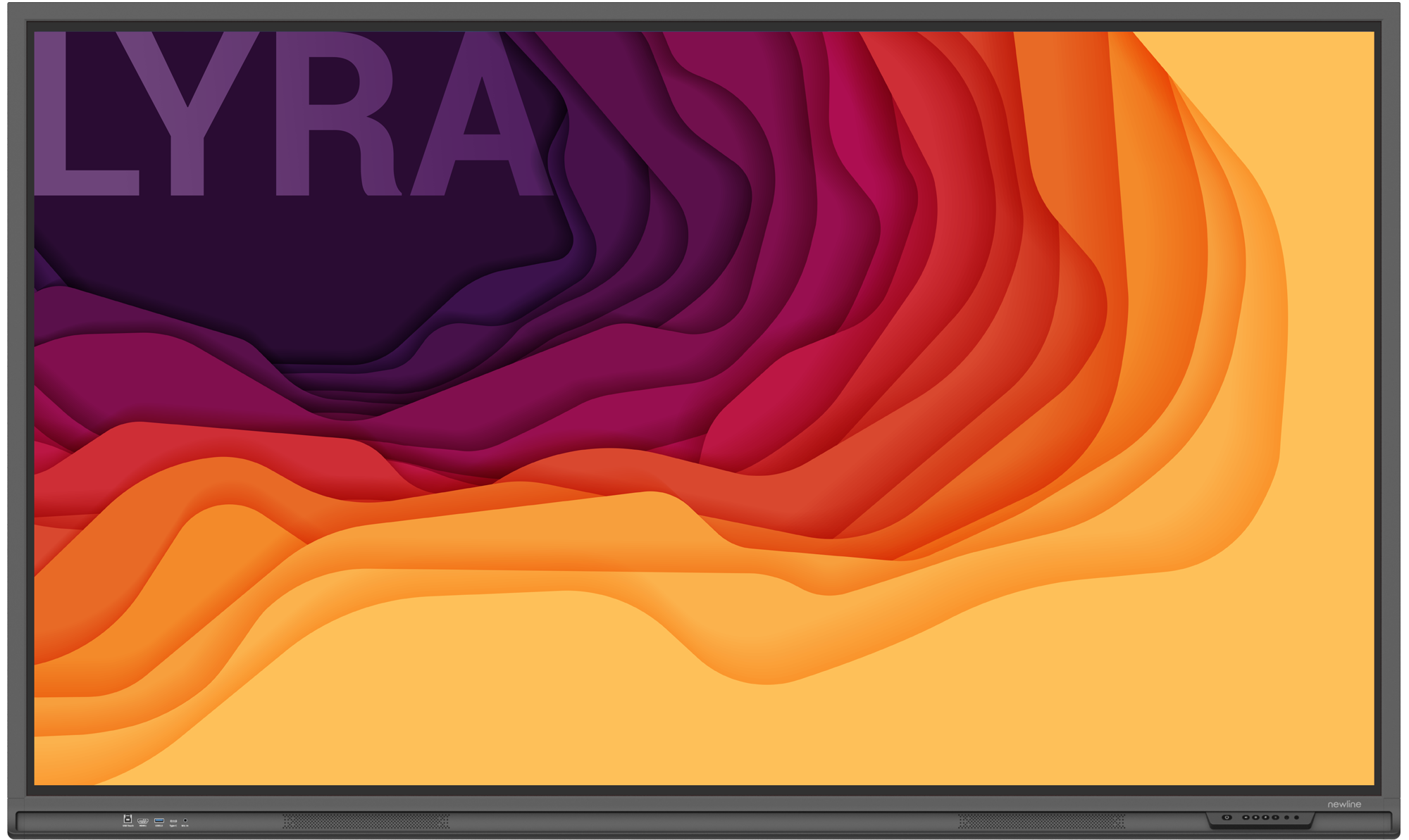Screen dimensions: 1409x840
Task: Click the USB Touch port icon
Action: [128, 819]
